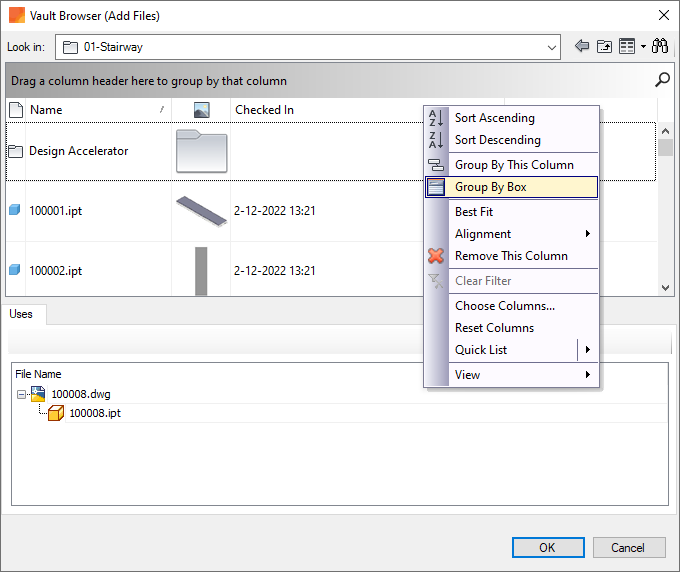
Task: Select the Design Accelerator folder row
Action: (x=330, y=151)
